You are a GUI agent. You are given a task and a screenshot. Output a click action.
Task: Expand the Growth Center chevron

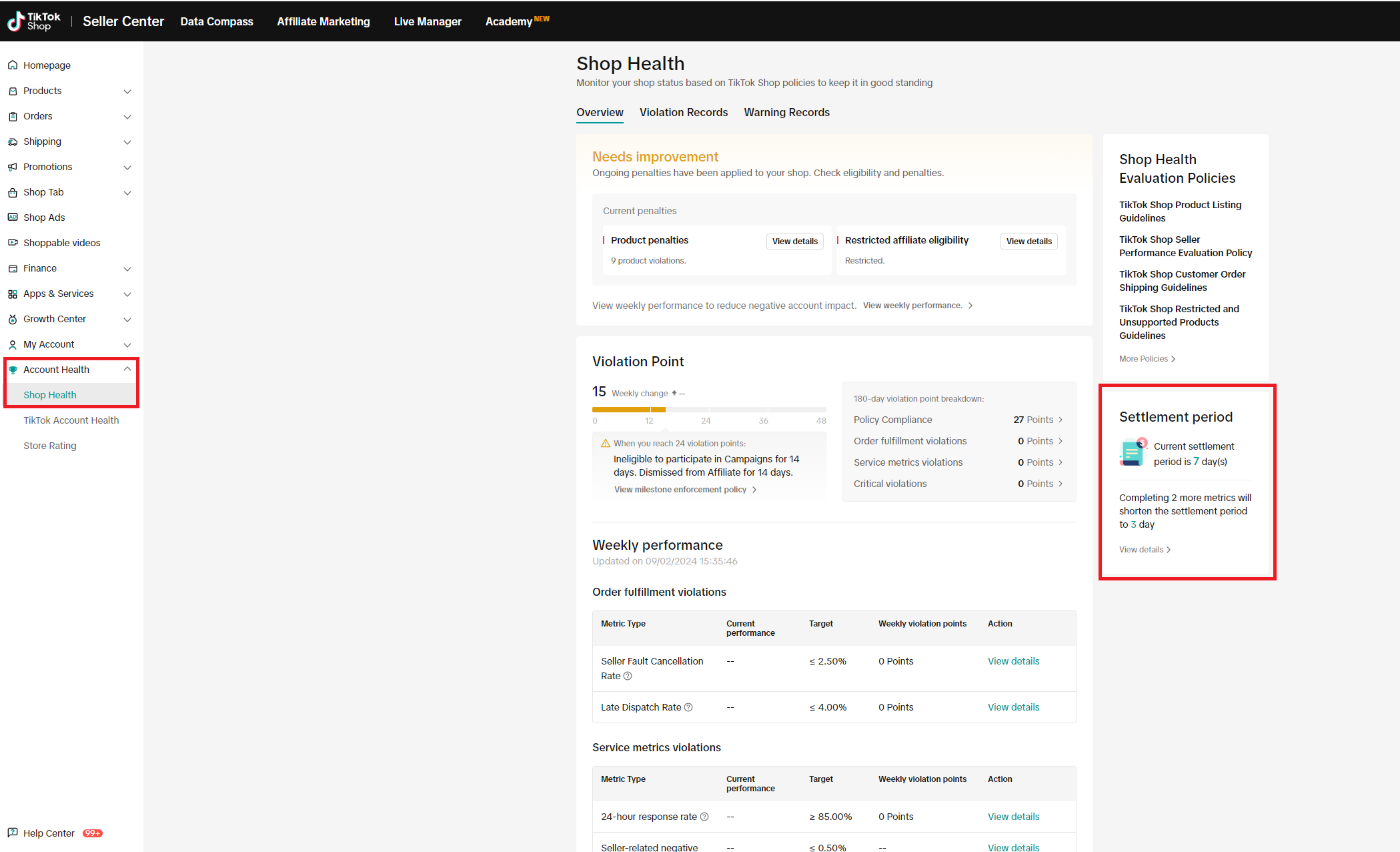(x=127, y=320)
